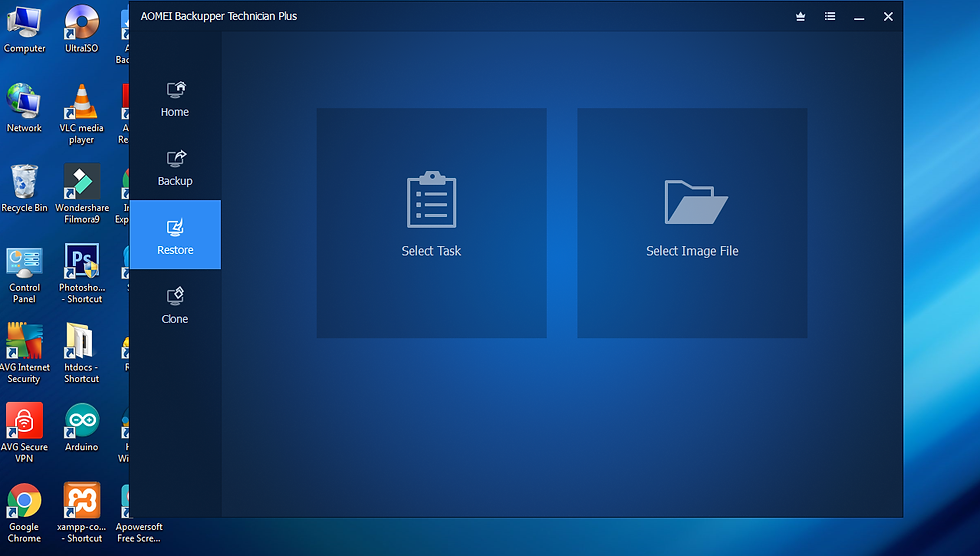Select the Restore sidebar item
980x556 pixels.
[x=175, y=235]
